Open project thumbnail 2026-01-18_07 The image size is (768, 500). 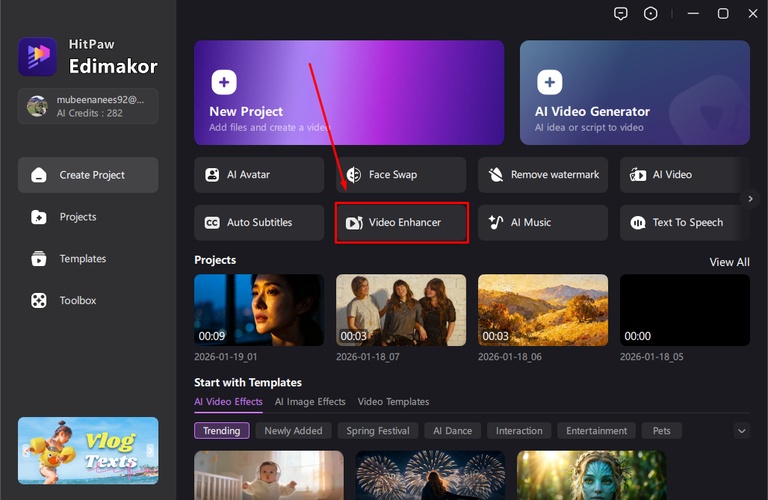click(401, 310)
